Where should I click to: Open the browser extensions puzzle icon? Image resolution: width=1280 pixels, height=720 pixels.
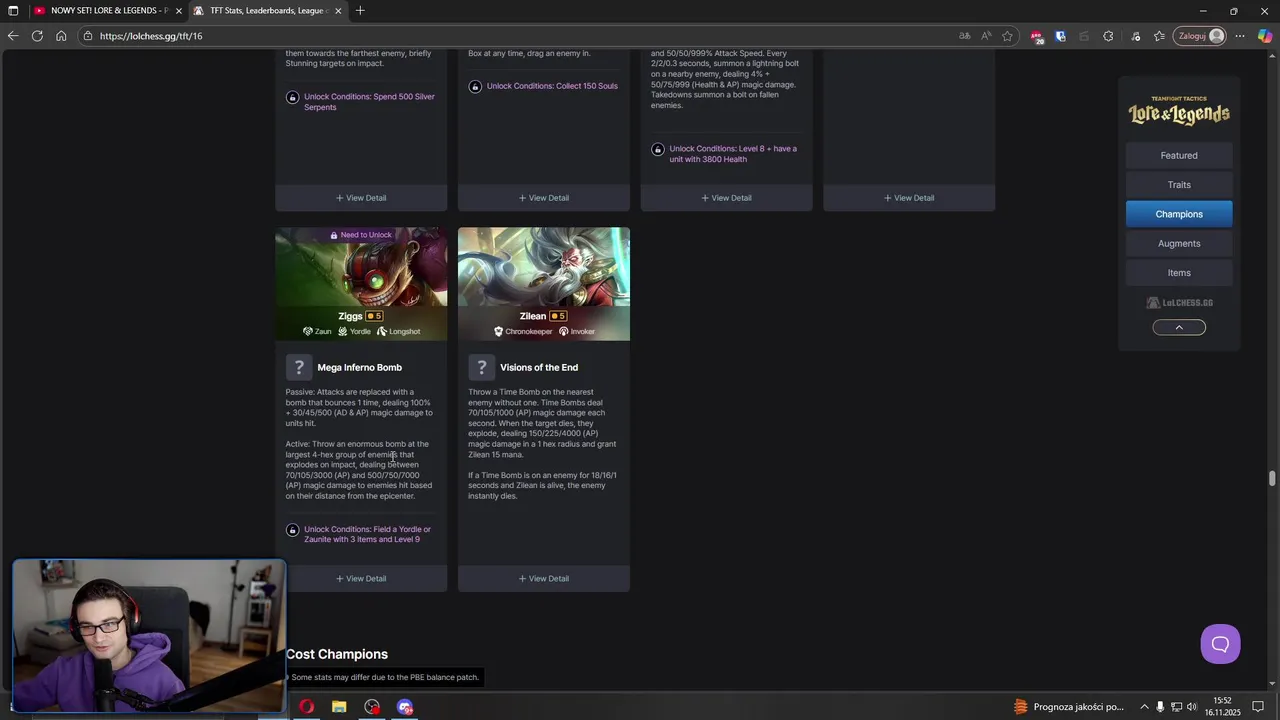click(x=1108, y=36)
